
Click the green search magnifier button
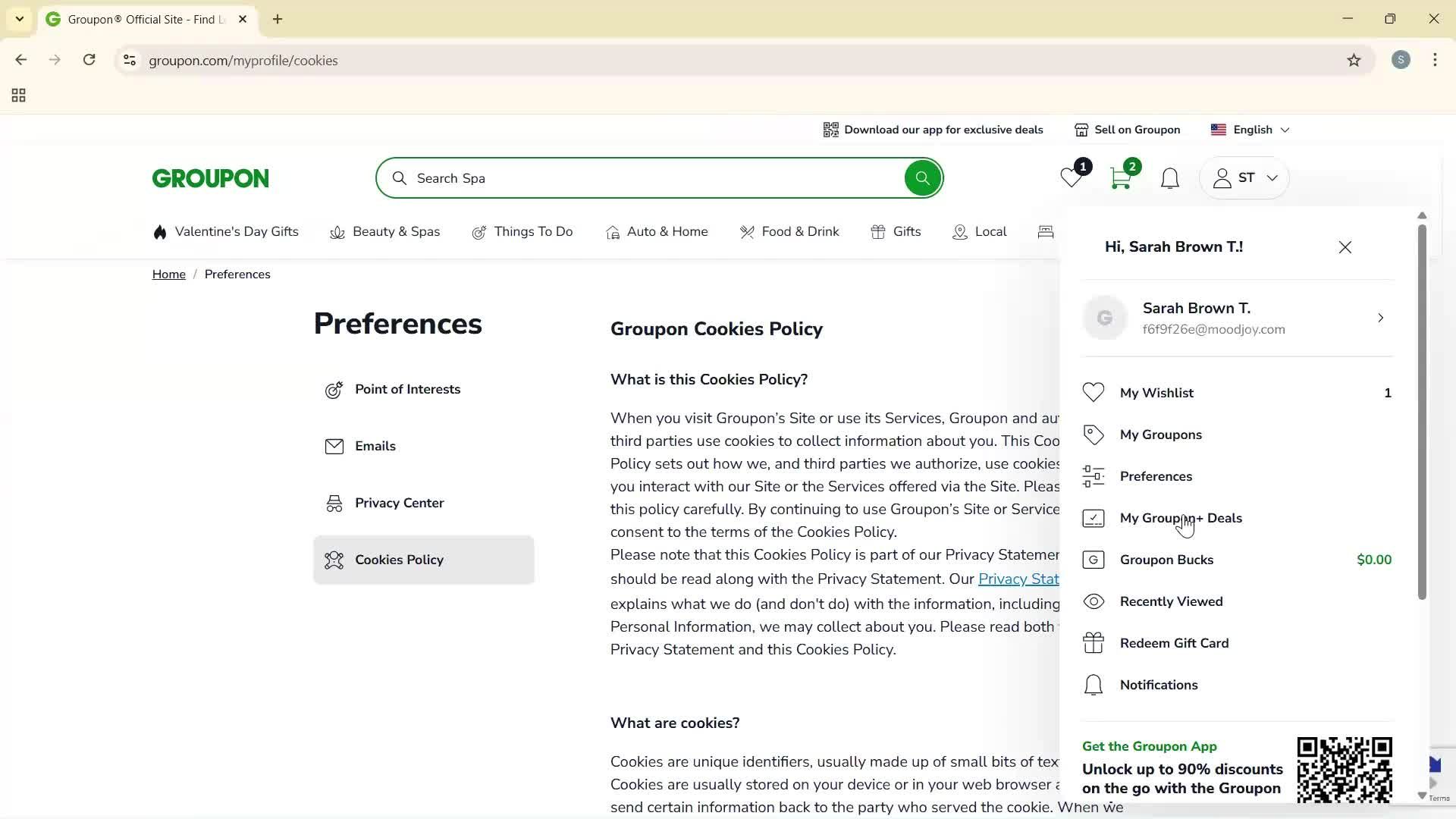click(x=922, y=177)
